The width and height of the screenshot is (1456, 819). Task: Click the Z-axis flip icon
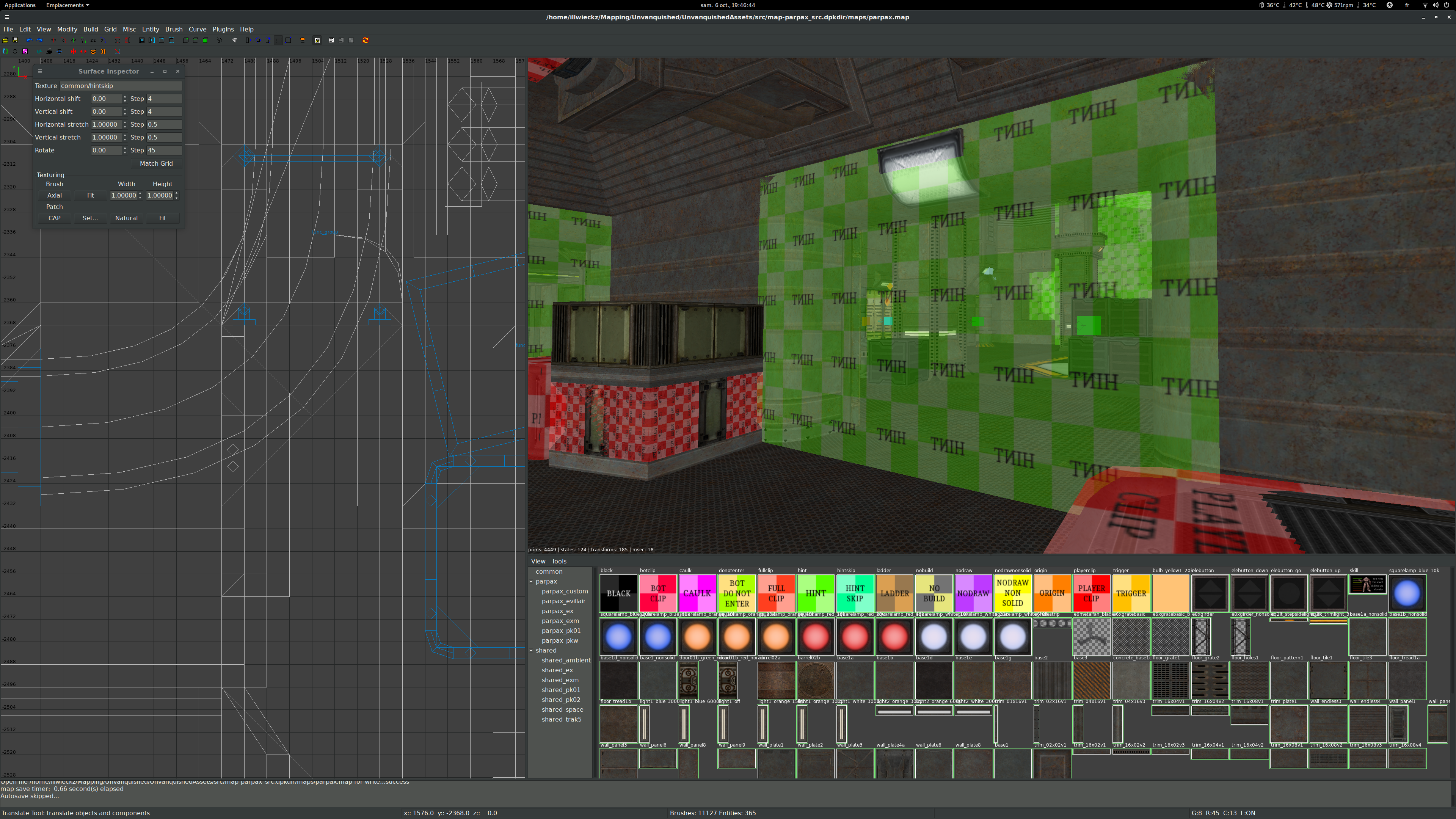tap(93, 40)
